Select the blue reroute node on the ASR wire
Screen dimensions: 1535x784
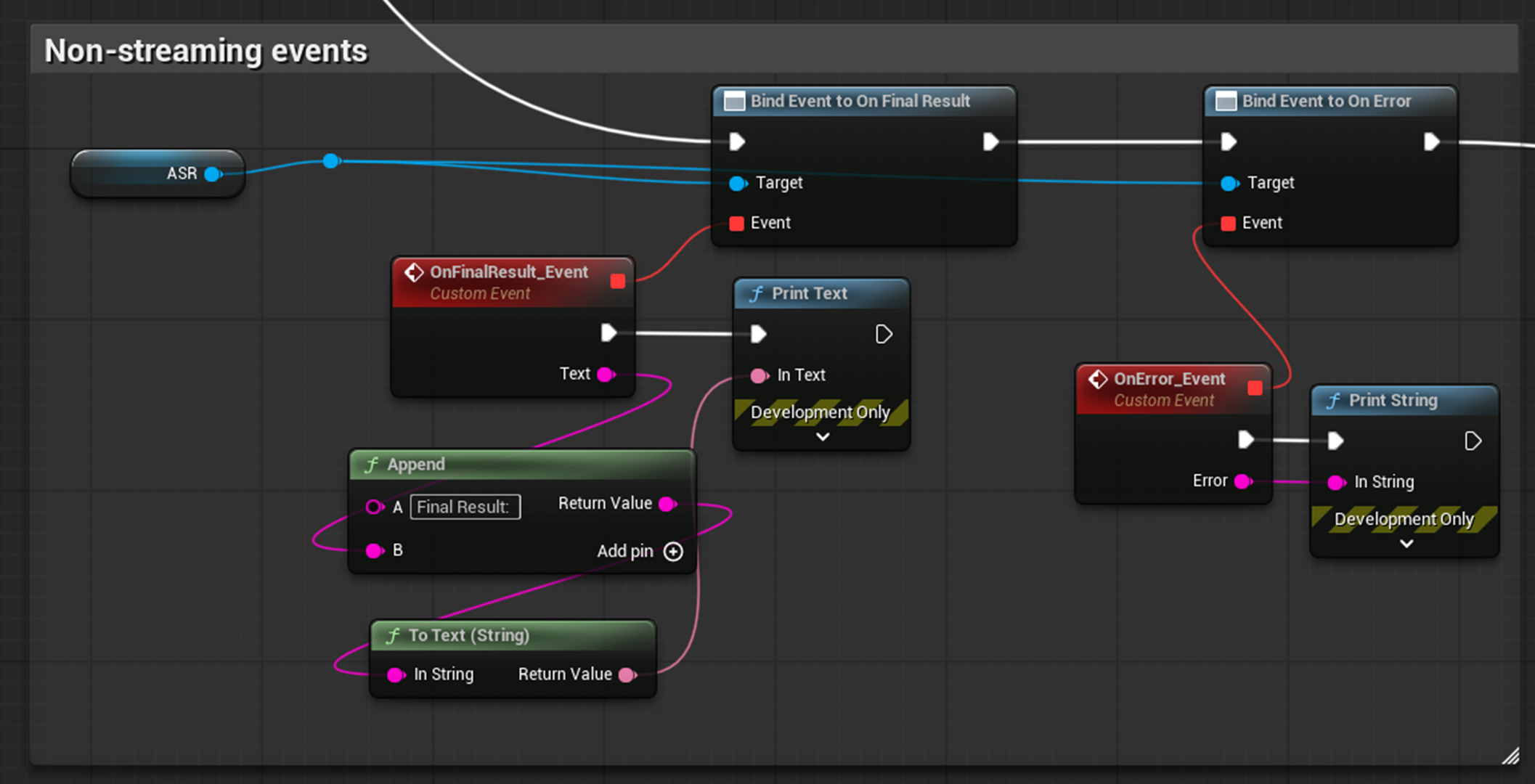click(x=331, y=160)
